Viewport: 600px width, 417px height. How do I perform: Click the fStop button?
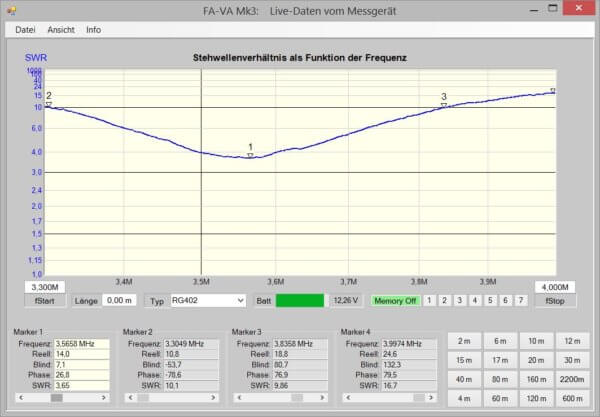pyautogui.click(x=555, y=301)
